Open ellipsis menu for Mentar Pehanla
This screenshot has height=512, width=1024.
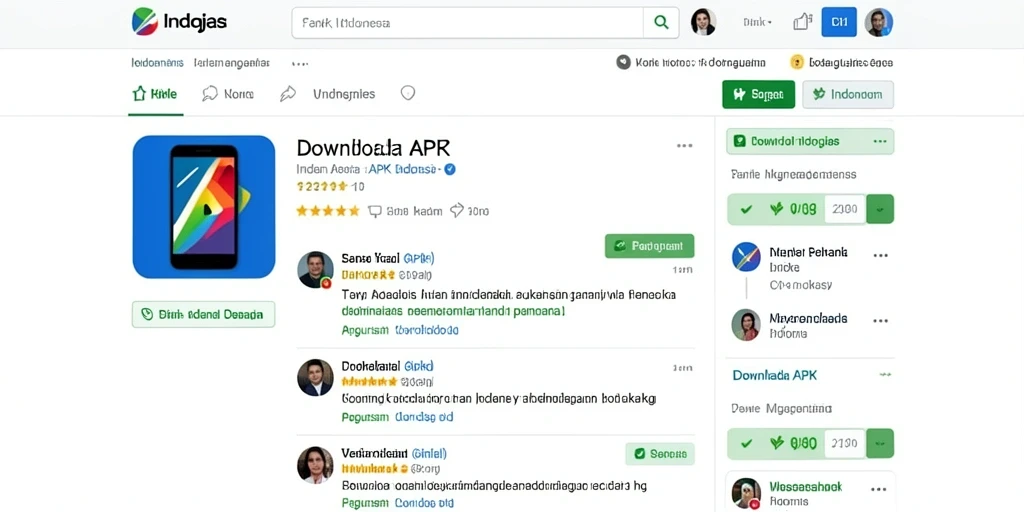(880, 256)
